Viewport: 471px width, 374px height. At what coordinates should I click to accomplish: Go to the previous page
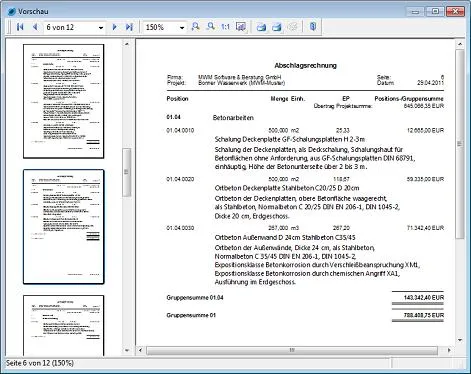[x=35, y=27]
